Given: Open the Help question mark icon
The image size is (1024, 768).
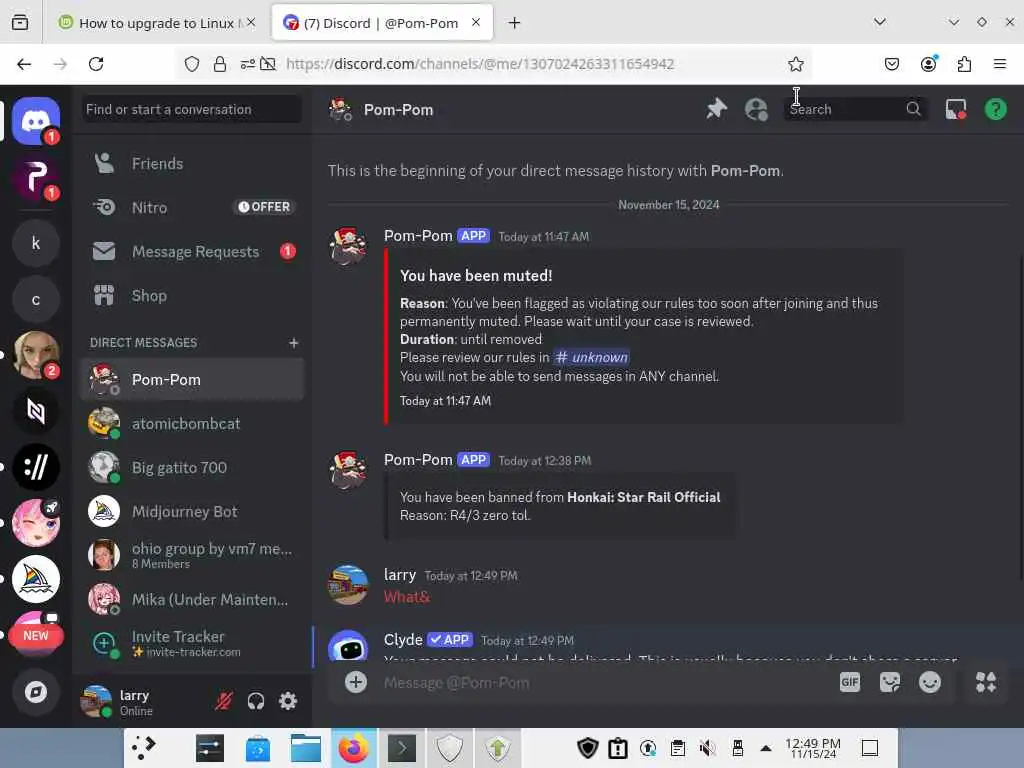Looking at the screenshot, I should tap(995, 109).
